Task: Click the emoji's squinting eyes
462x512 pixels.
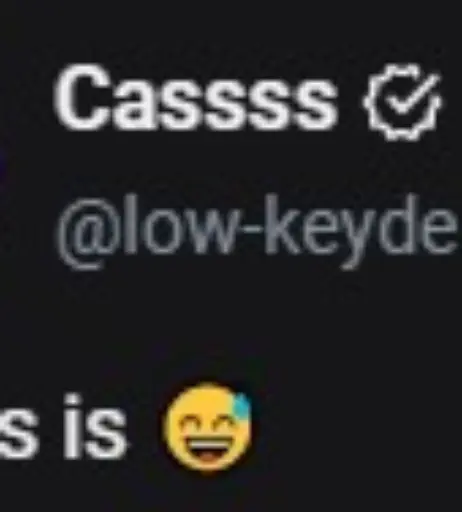Action: [203, 424]
